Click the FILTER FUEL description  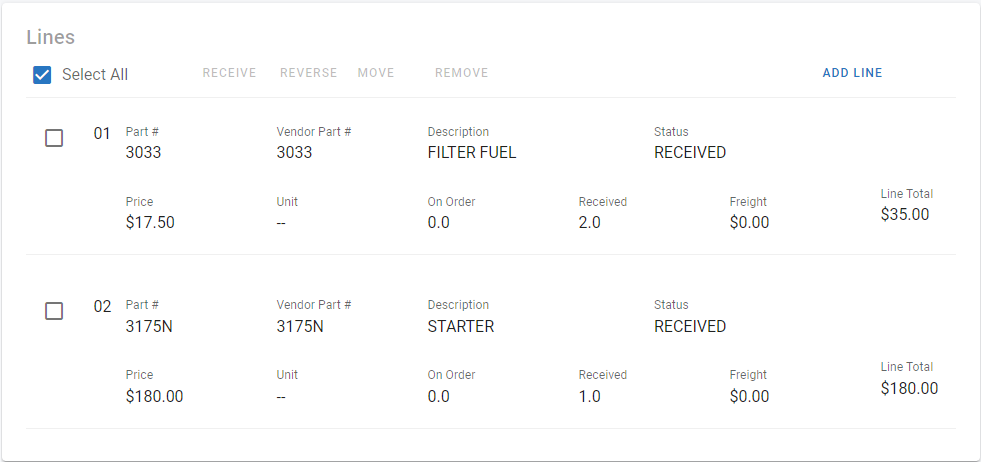(471, 153)
